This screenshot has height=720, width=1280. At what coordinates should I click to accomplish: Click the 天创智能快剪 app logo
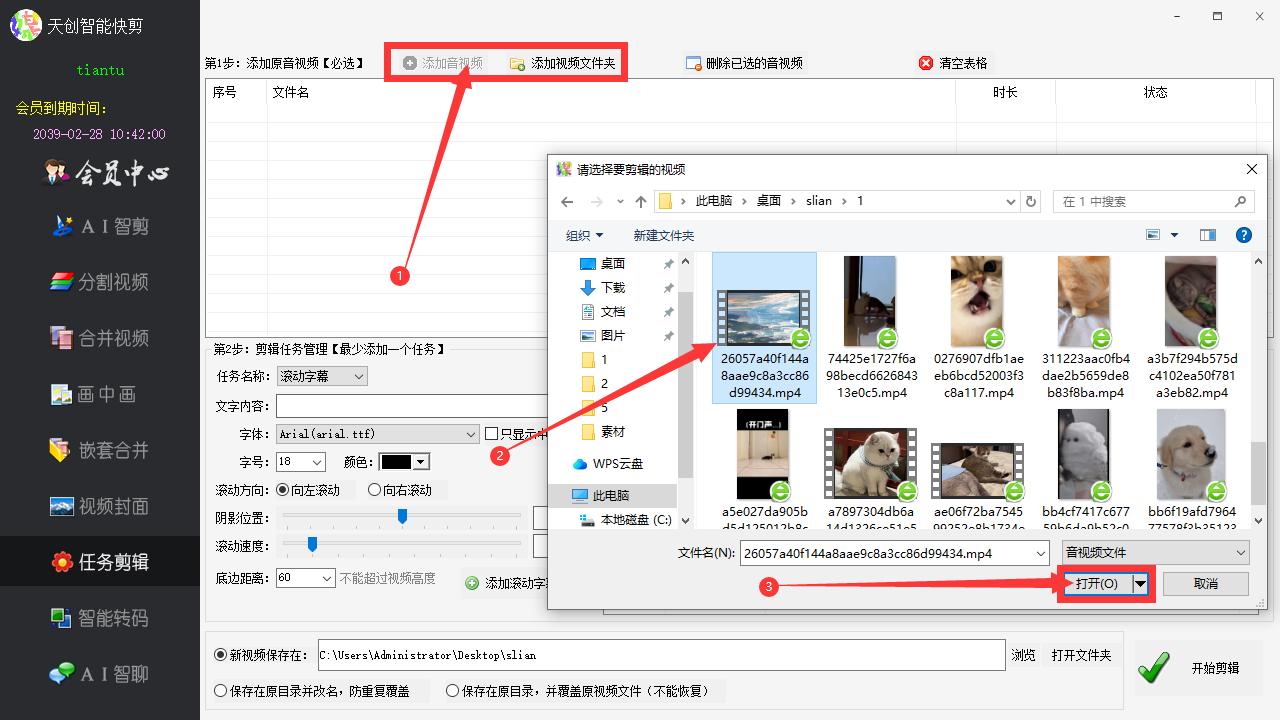tap(26, 25)
